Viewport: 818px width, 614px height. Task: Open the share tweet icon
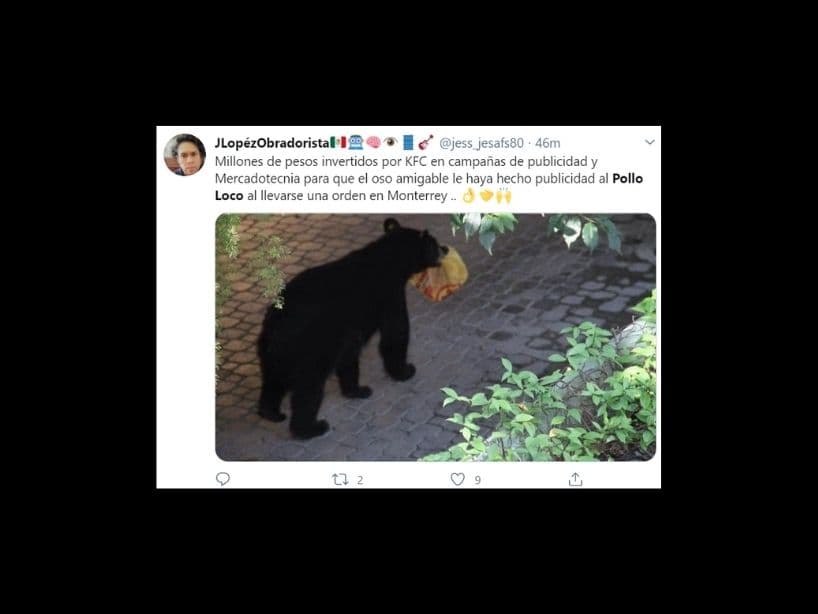(x=575, y=479)
